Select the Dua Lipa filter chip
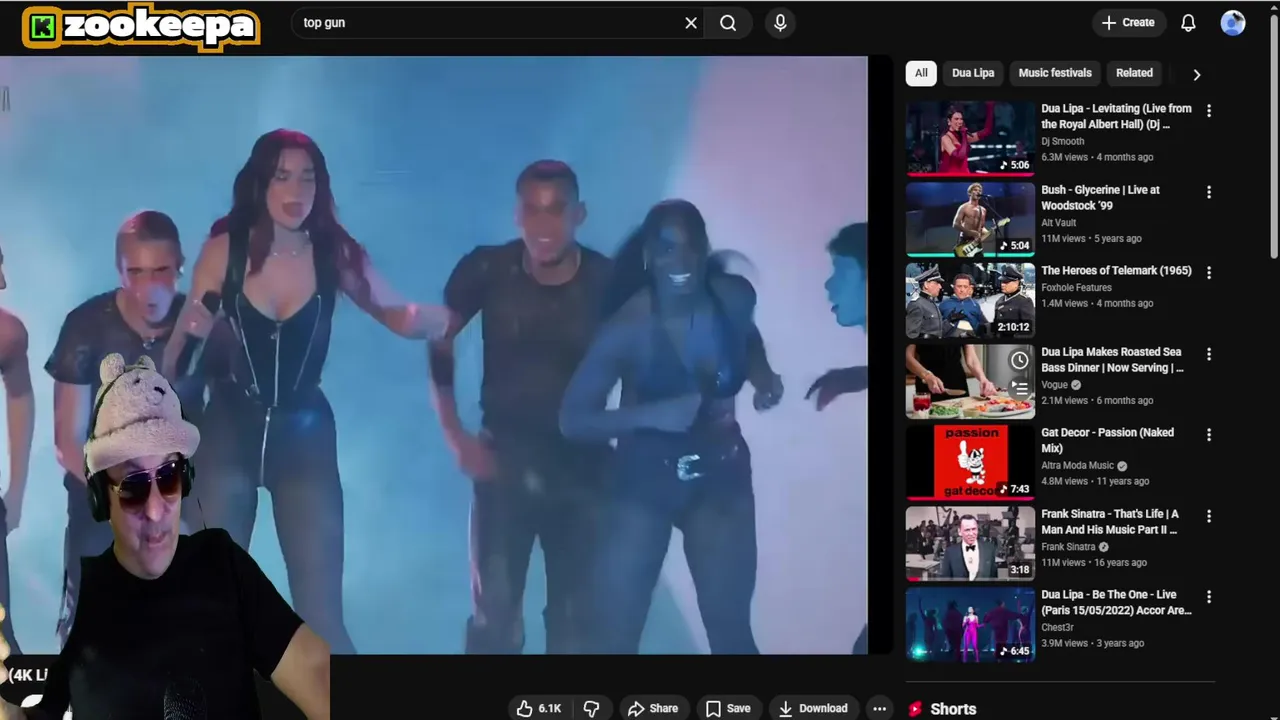This screenshot has width=1280, height=720. (973, 73)
